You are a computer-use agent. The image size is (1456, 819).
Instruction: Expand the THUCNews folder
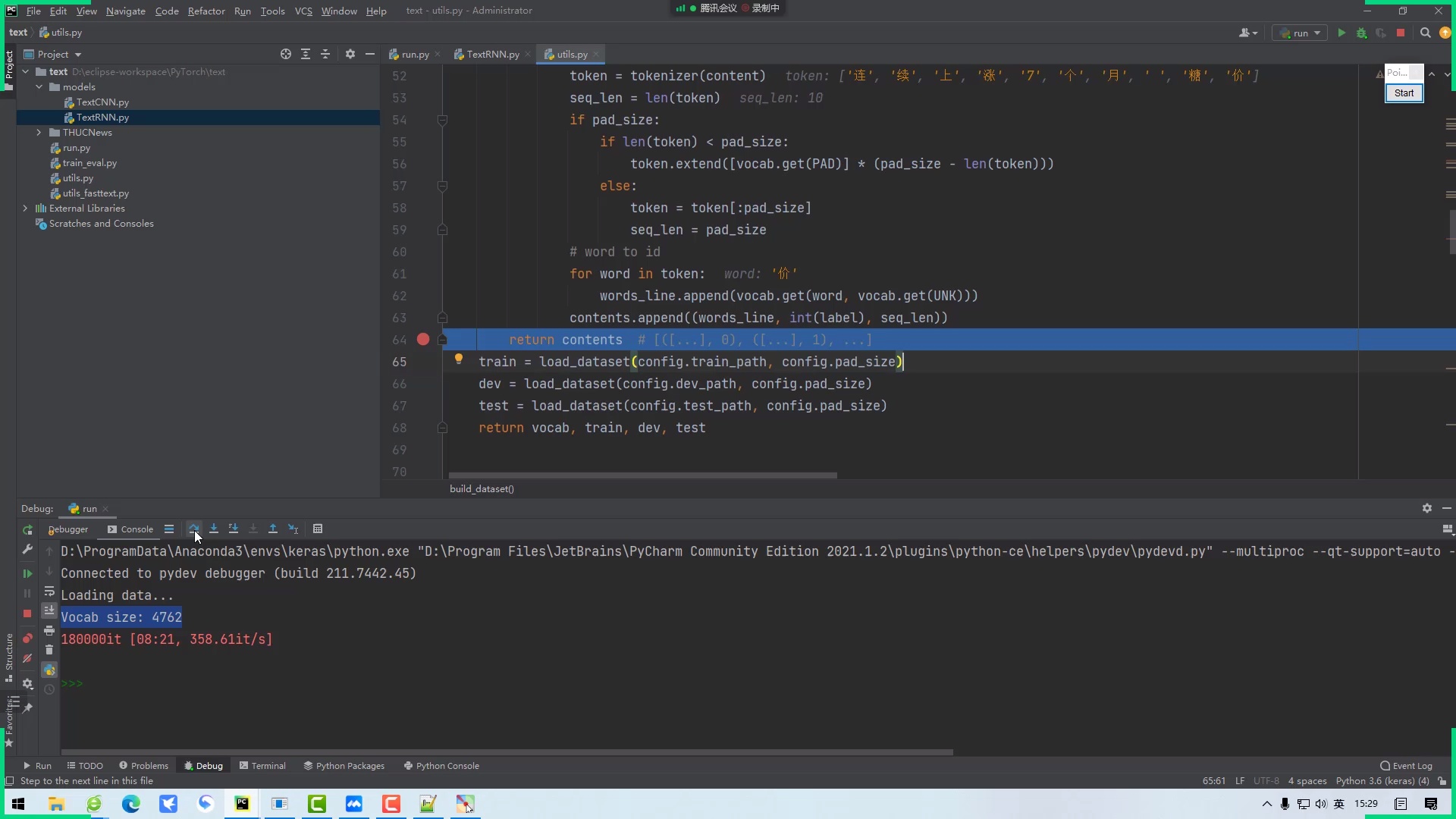[x=39, y=133]
